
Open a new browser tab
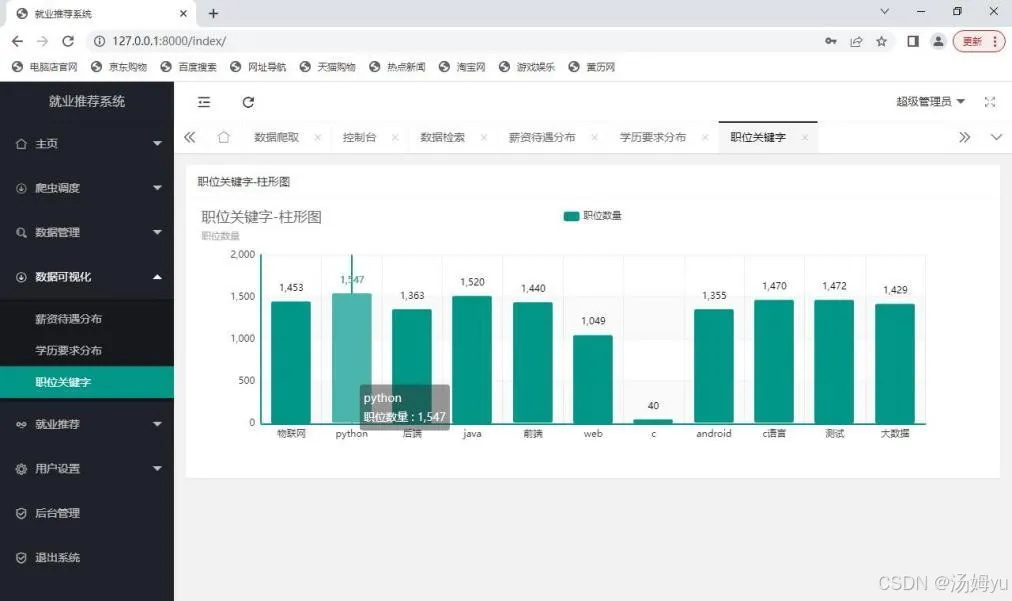(214, 13)
